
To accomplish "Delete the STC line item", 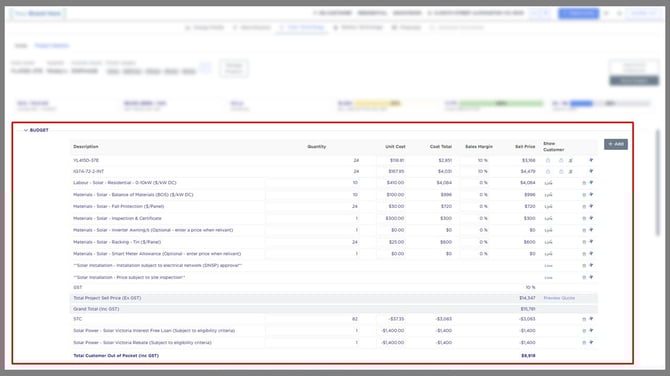I will pos(584,319).
